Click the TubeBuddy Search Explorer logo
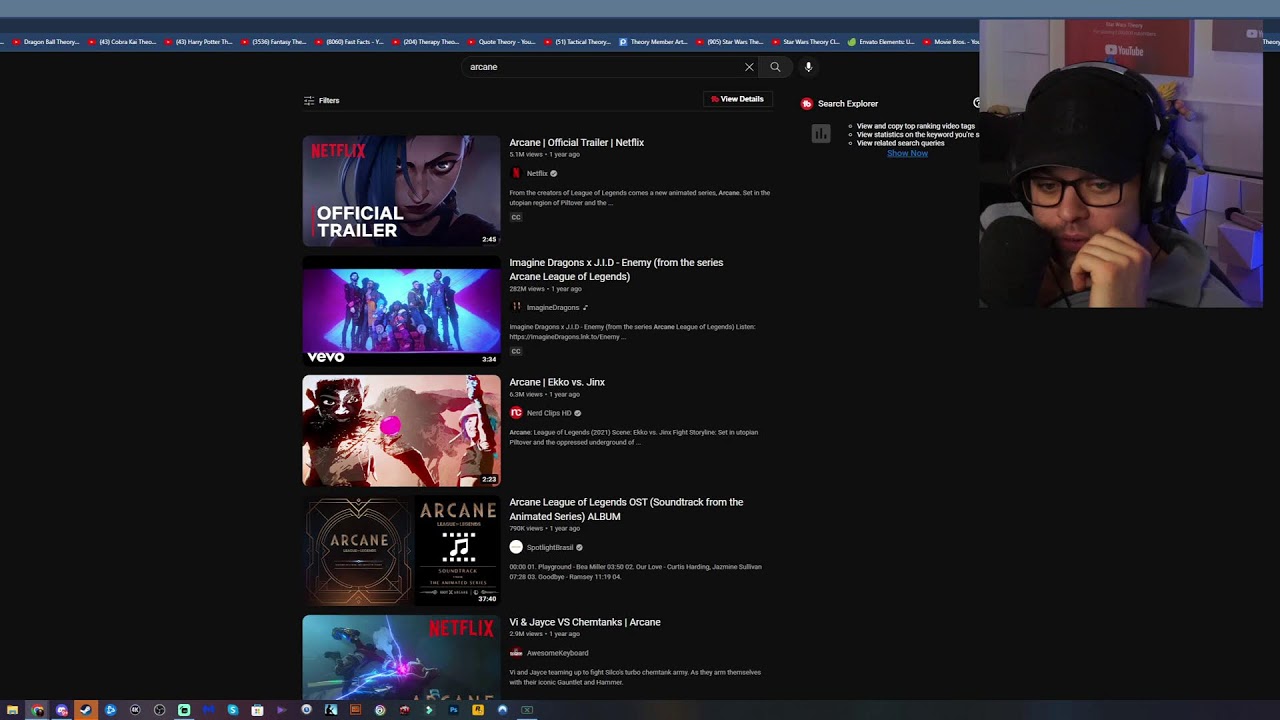Screen dimensions: 1280x720 click(x=807, y=103)
